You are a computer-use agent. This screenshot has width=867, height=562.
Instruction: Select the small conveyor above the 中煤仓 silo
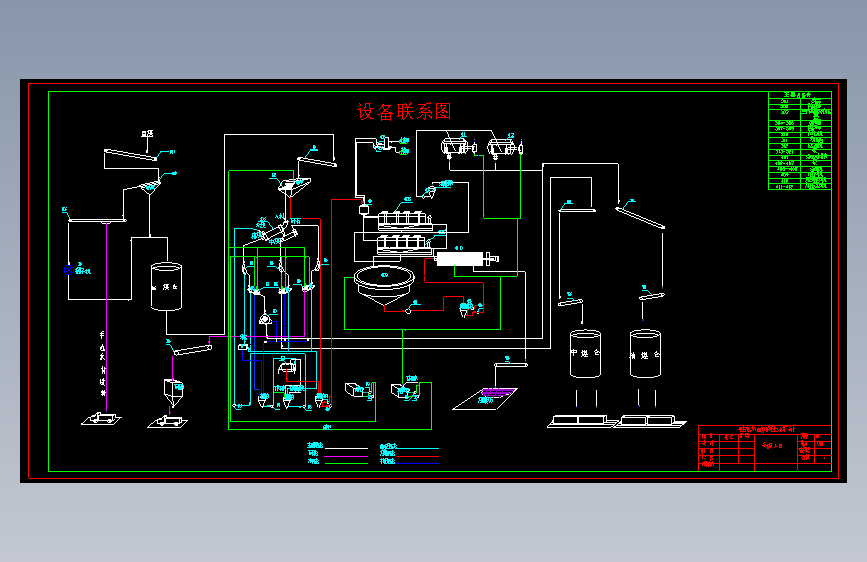(x=571, y=302)
